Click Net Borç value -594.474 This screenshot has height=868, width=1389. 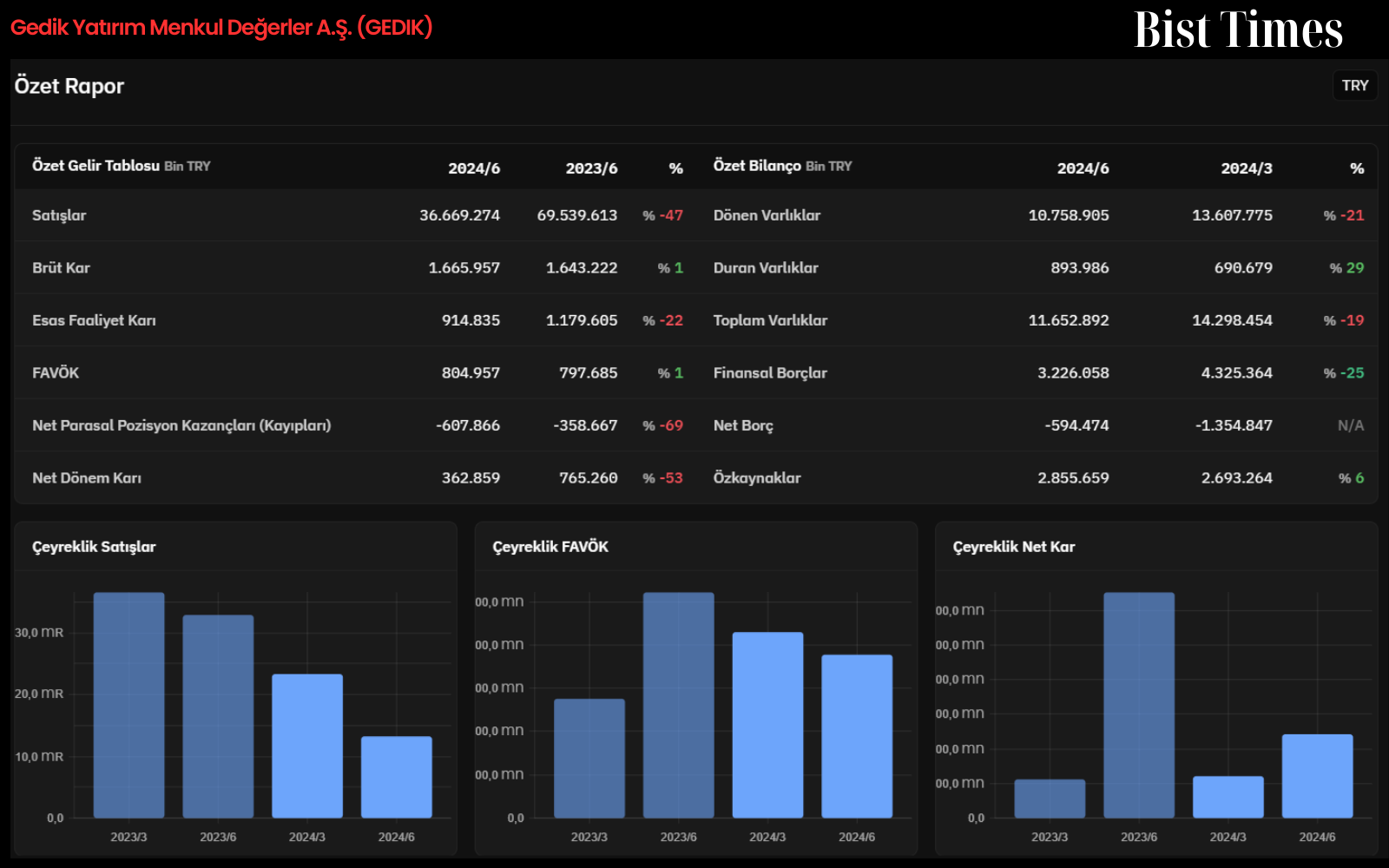tap(1076, 425)
